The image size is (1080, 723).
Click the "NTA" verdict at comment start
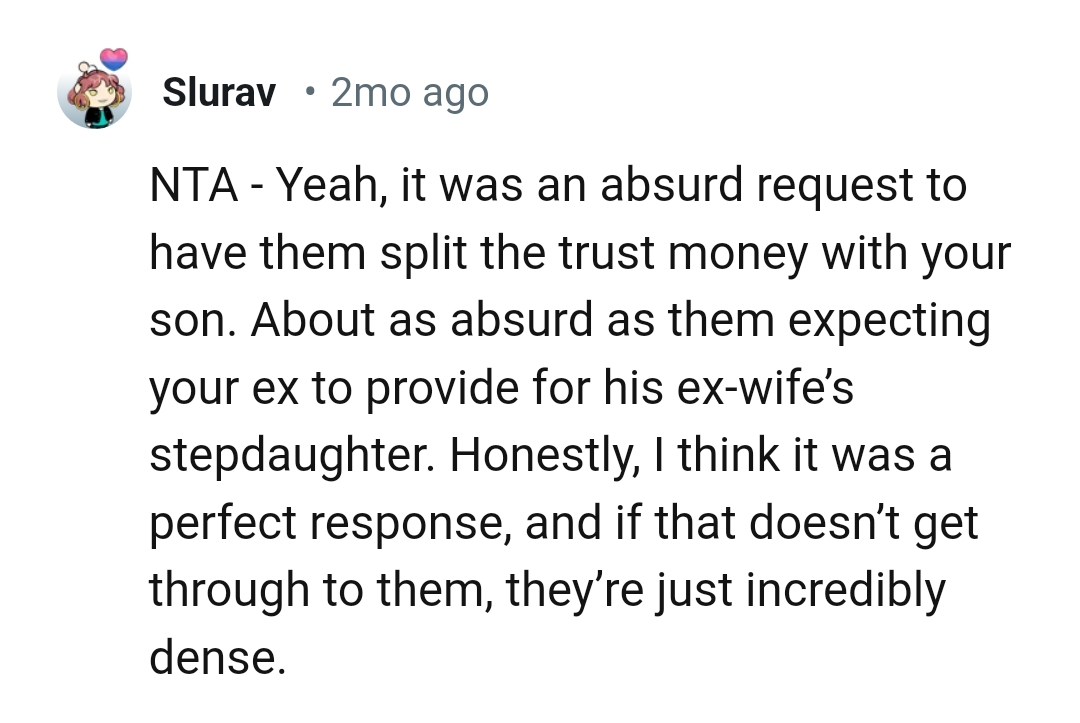(194, 186)
